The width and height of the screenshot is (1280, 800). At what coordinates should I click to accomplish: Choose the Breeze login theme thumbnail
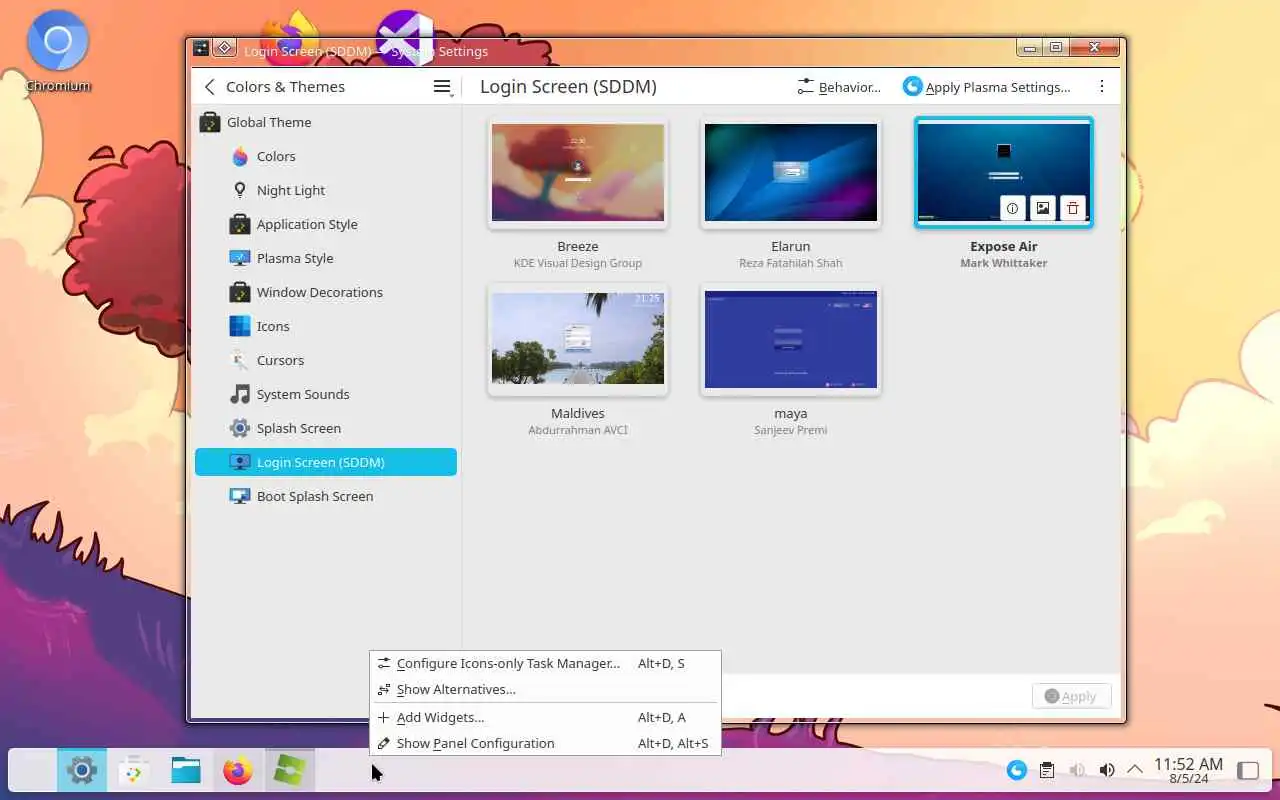pyautogui.click(x=578, y=172)
